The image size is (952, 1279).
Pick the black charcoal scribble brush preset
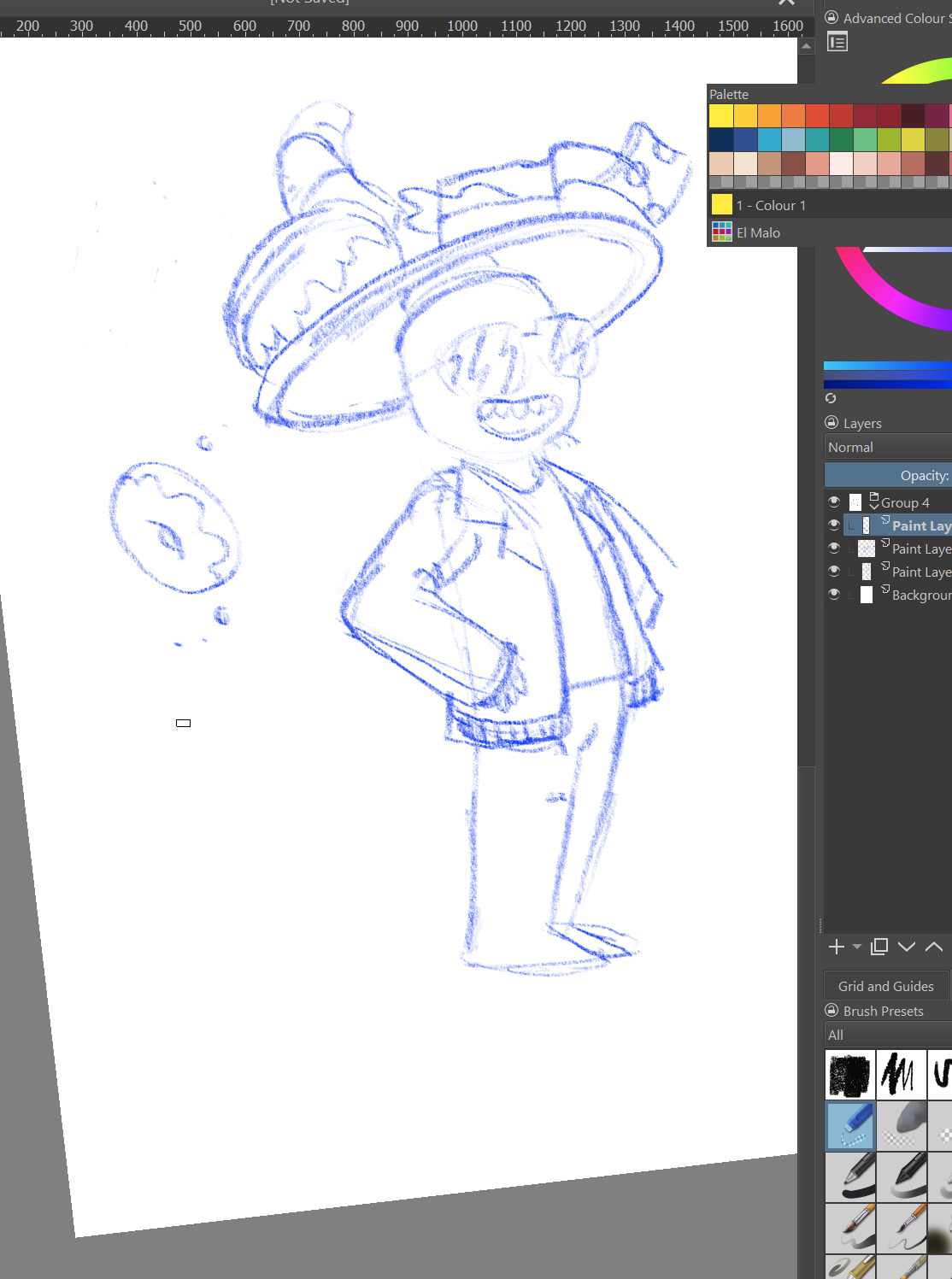[850, 1074]
